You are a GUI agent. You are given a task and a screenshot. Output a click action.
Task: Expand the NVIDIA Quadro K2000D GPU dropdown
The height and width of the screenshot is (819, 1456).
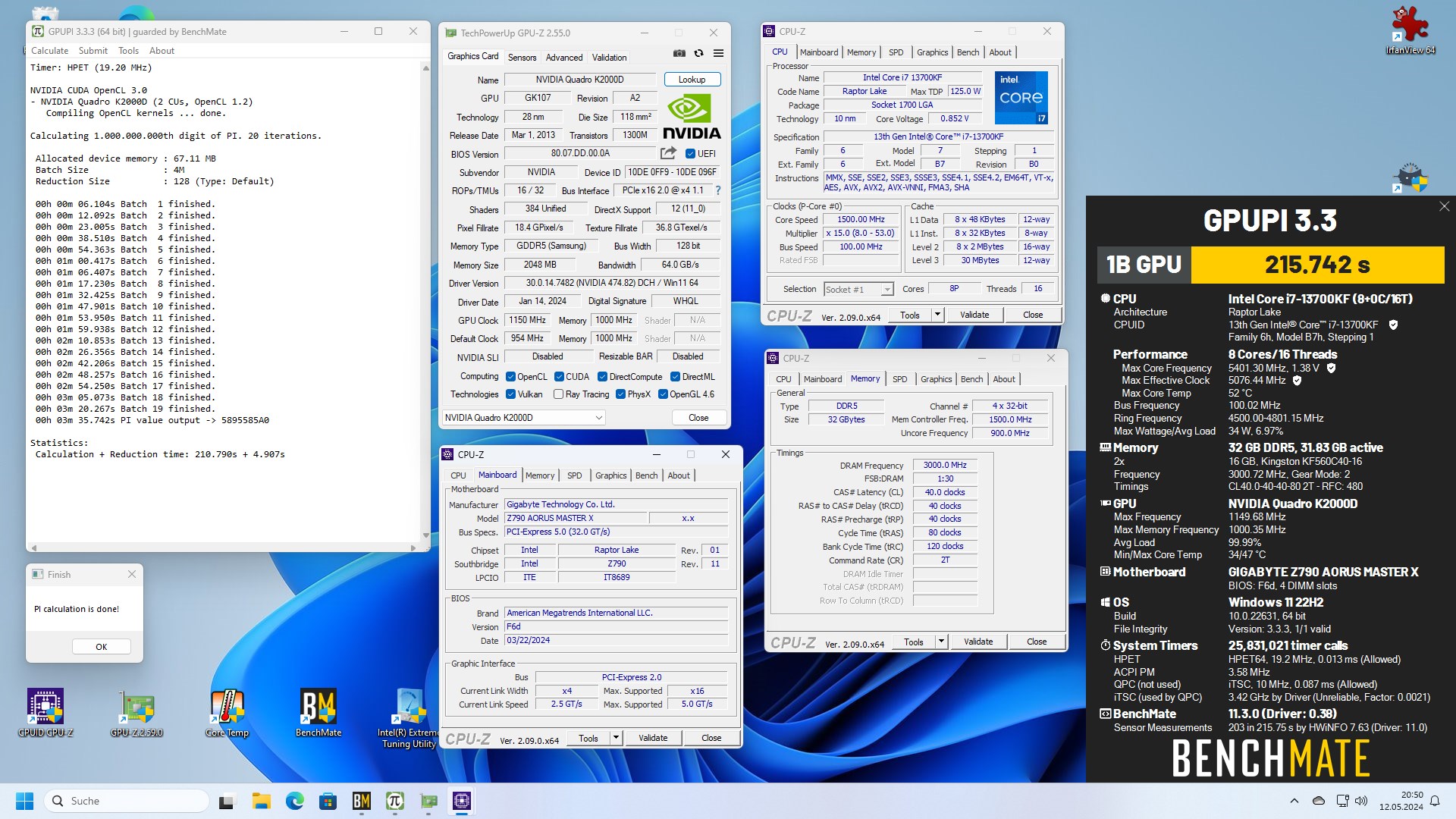(523, 418)
